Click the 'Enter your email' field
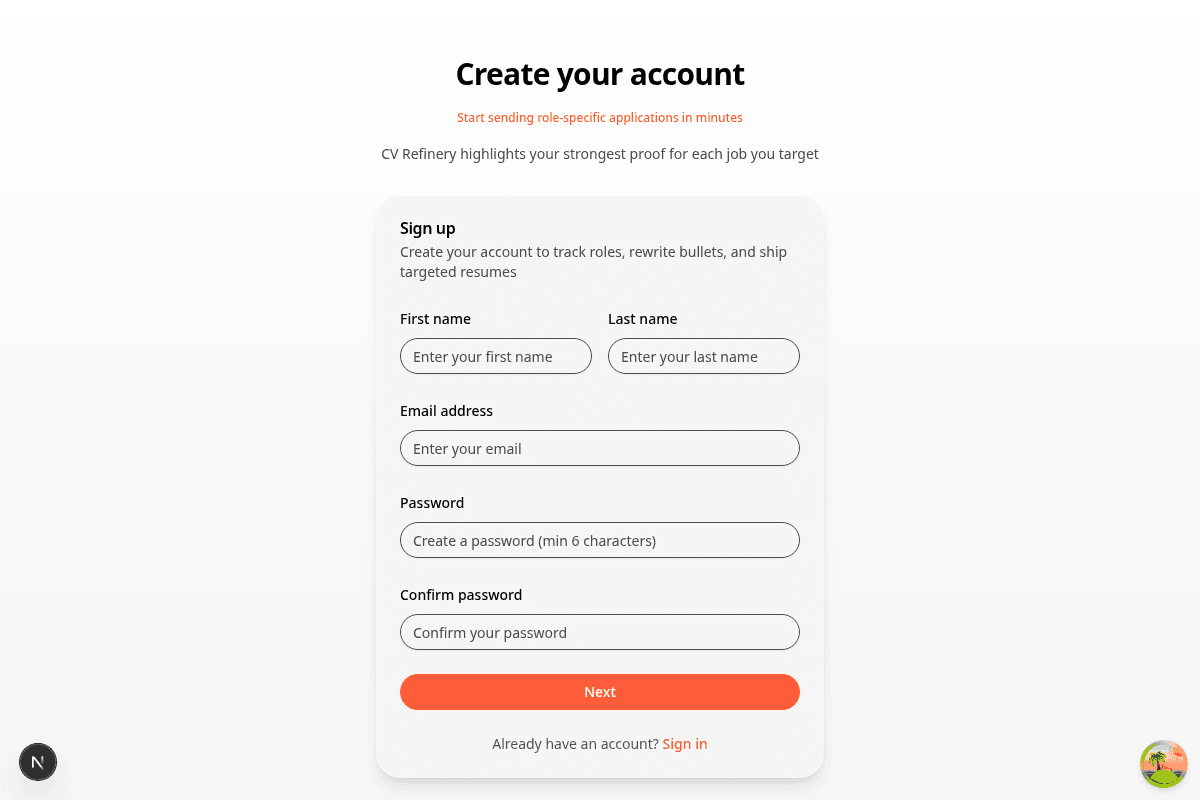This screenshot has width=1200, height=800. tap(600, 448)
